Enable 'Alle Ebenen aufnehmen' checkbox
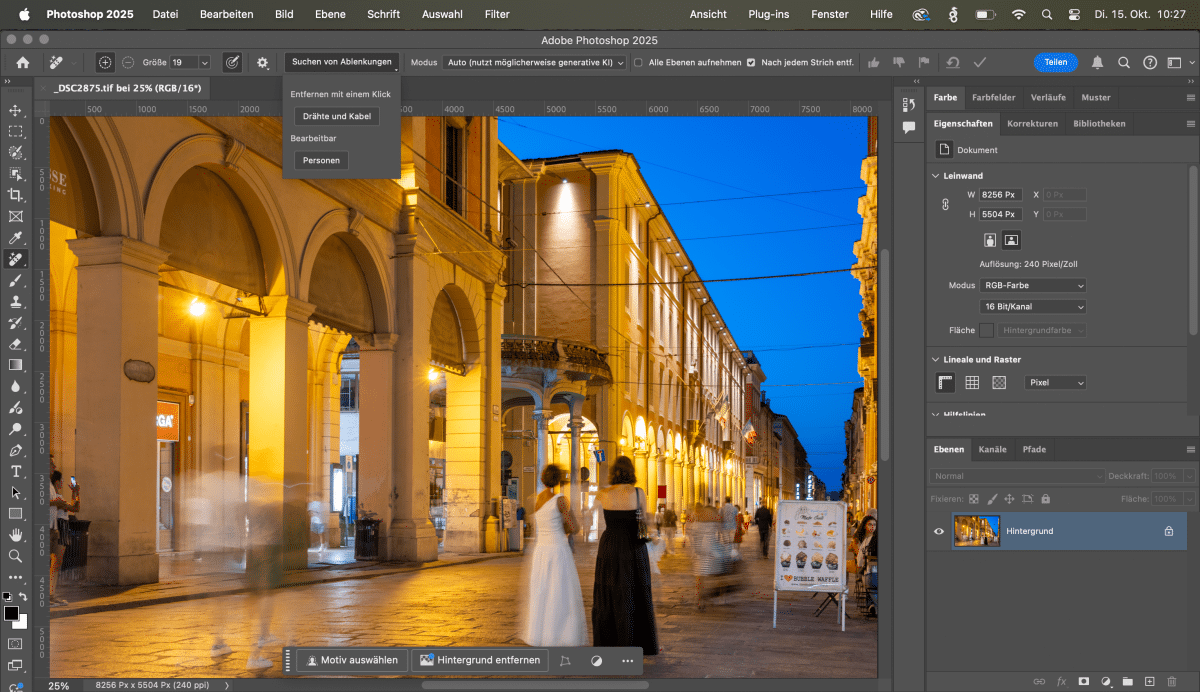The image size is (1200, 692). pos(638,62)
